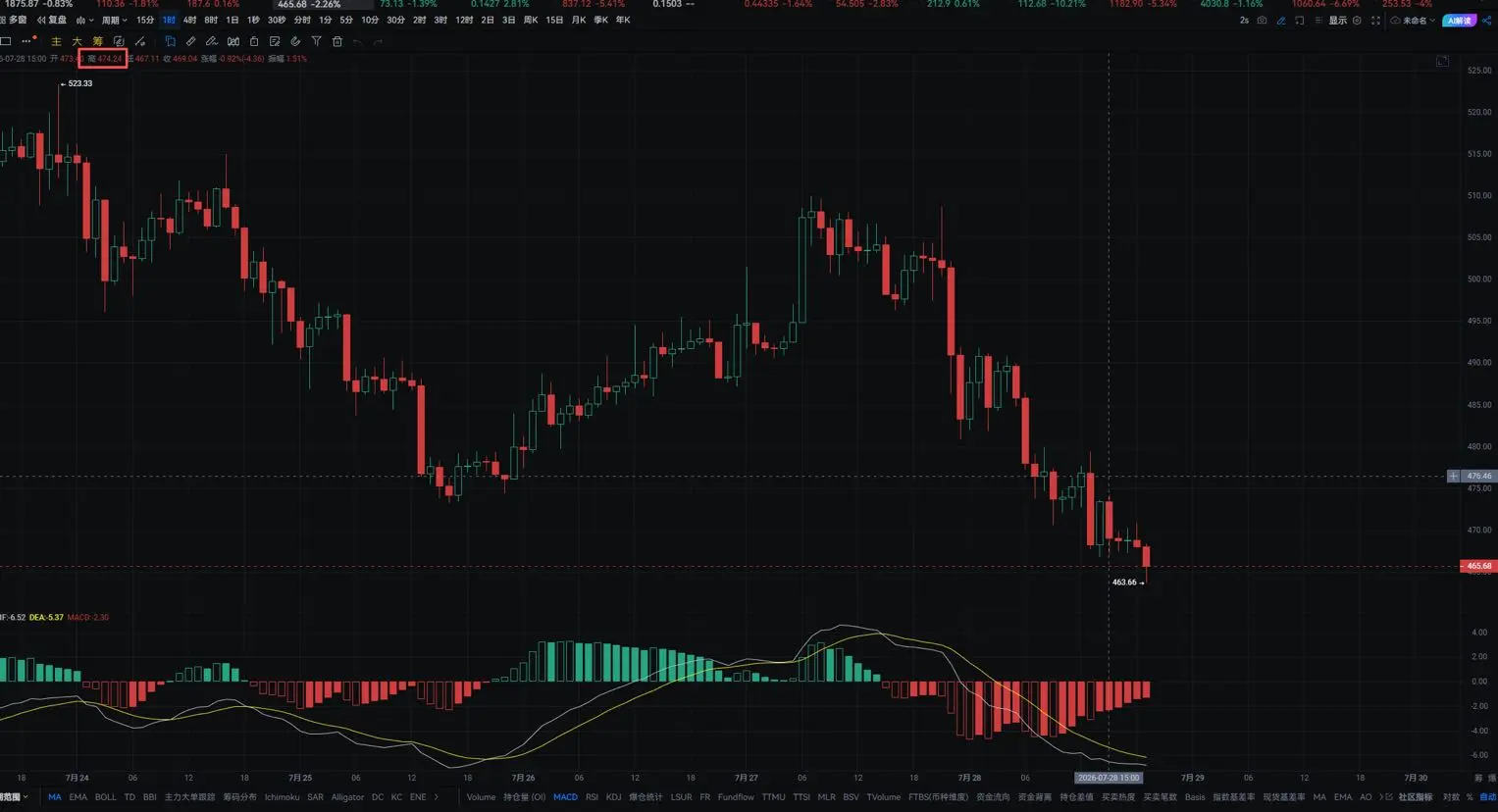The width and height of the screenshot is (1498, 812).
Task: Click the list layout icon near 显示
Action: [x=1317, y=20]
